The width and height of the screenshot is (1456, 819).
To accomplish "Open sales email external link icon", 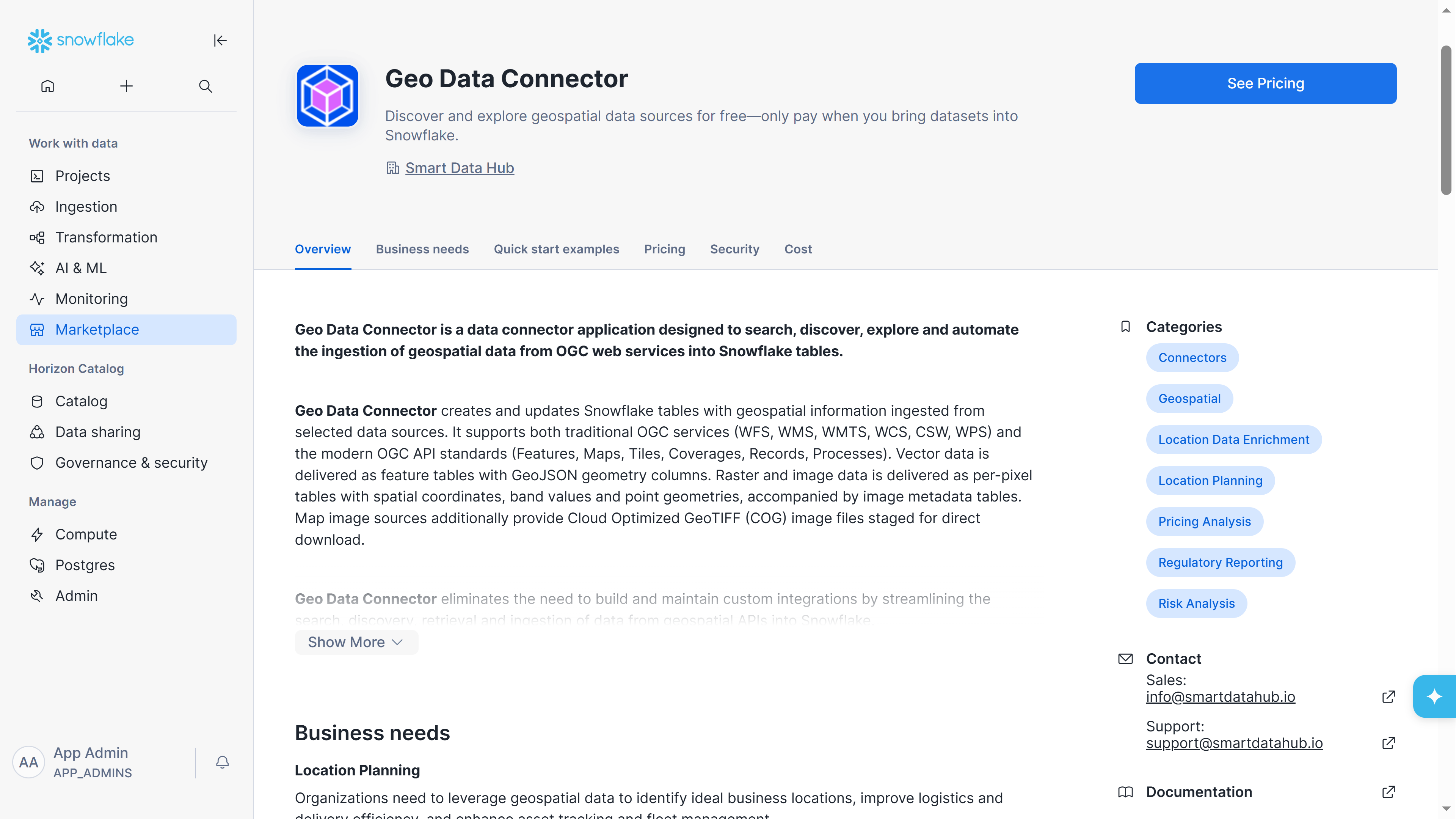I will 1388,697.
